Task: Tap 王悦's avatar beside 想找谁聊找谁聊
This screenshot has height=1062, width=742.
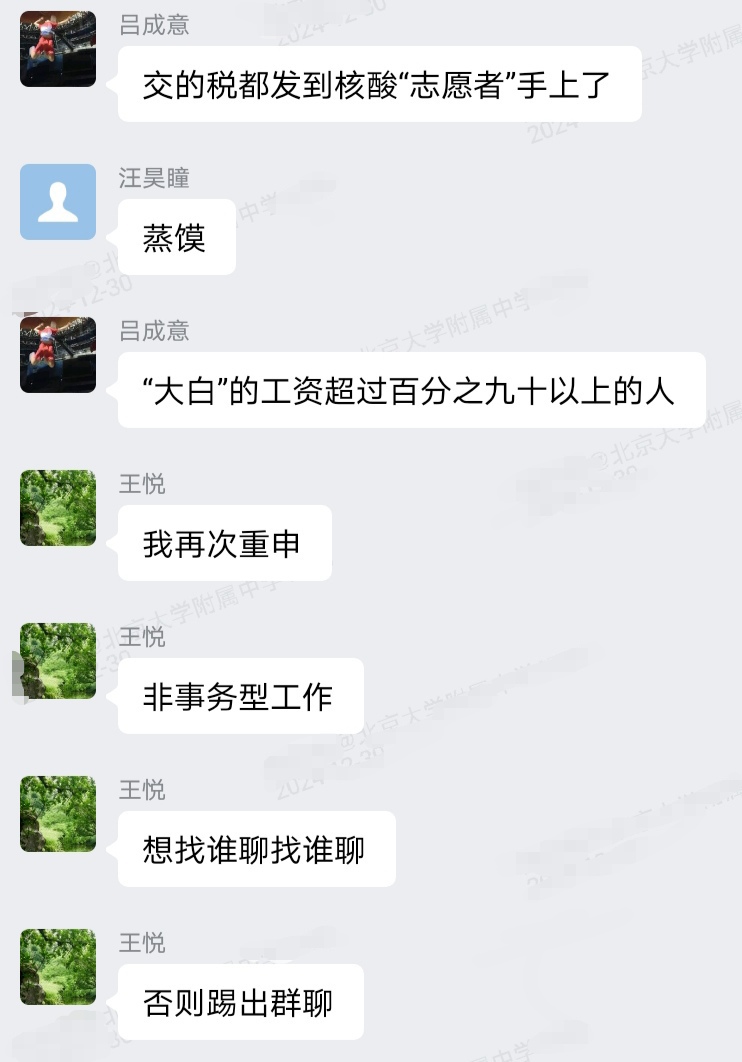Action: tap(58, 814)
